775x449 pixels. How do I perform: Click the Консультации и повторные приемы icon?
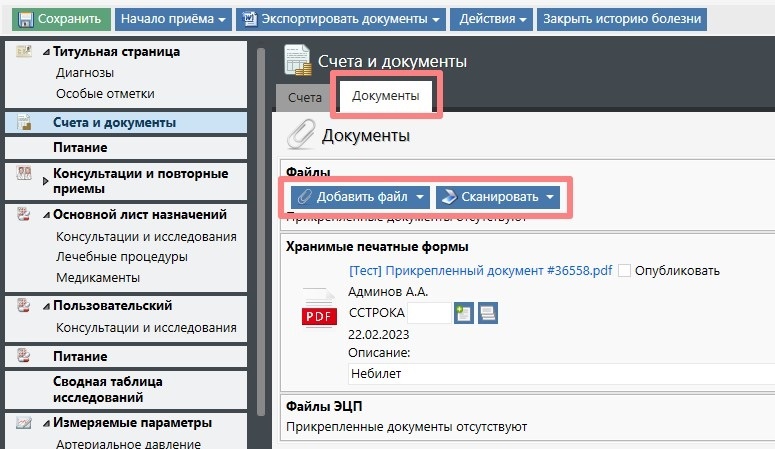(25, 174)
